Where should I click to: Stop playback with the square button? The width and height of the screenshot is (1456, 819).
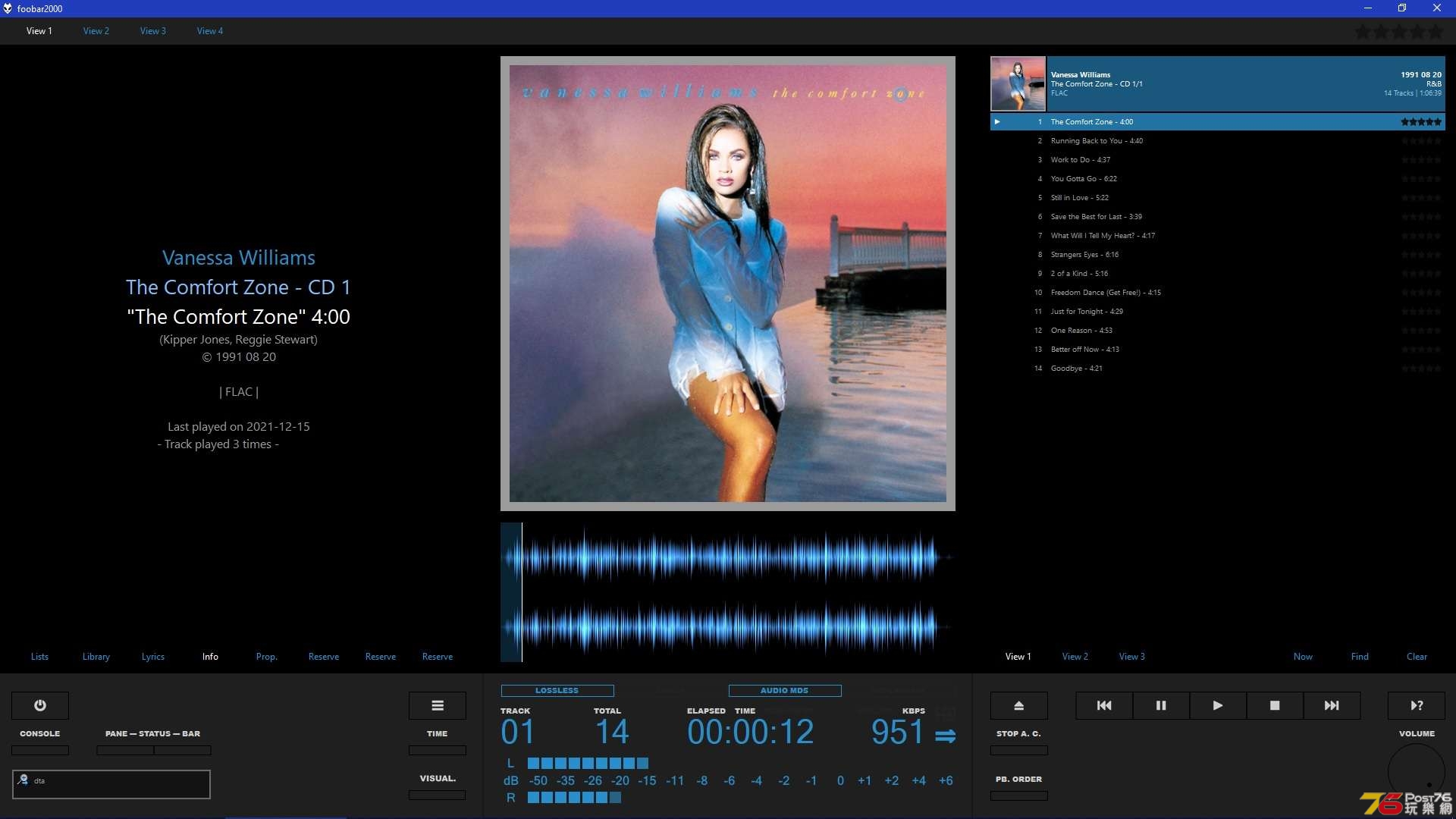click(1275, 705)
